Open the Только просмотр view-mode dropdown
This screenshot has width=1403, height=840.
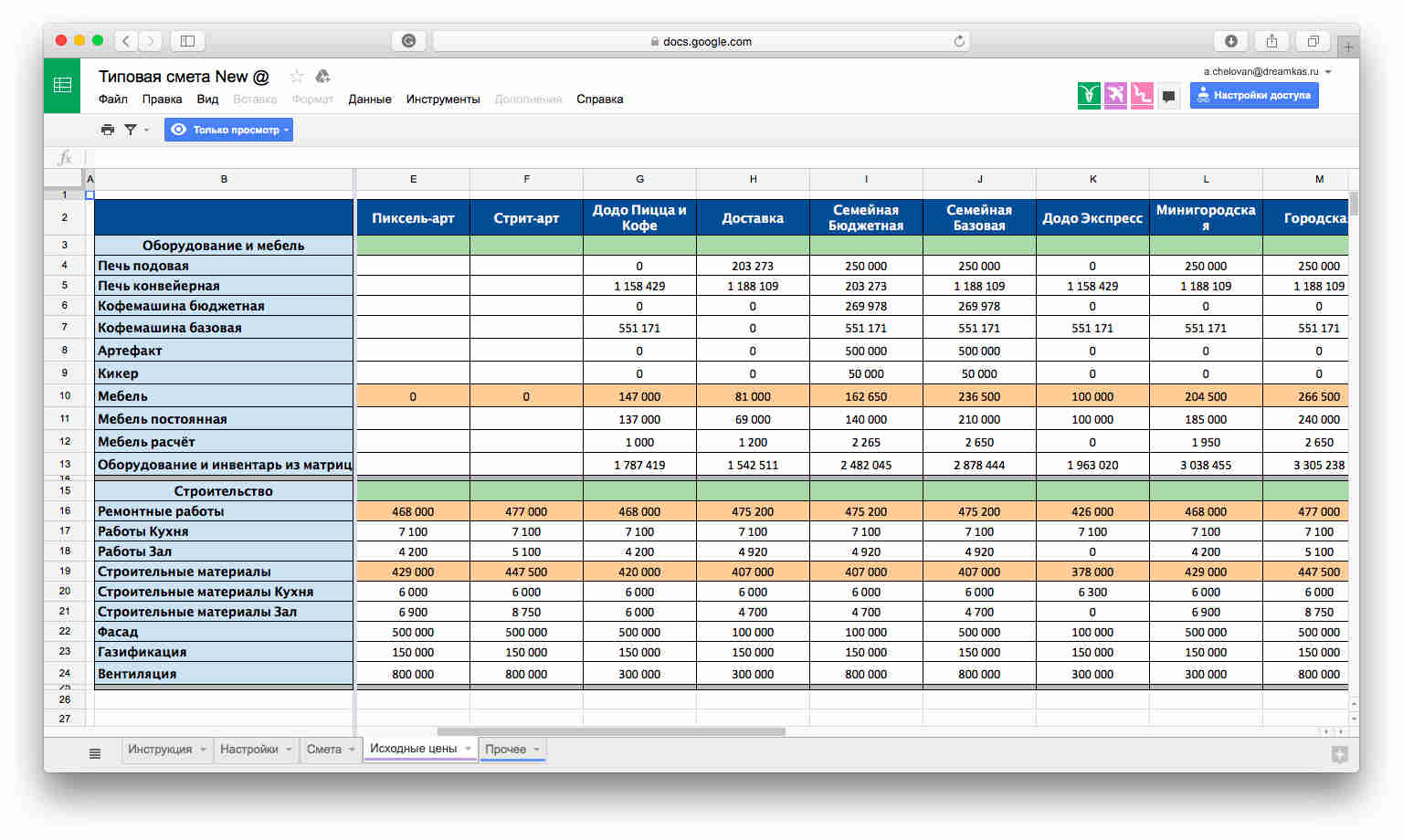229,130
